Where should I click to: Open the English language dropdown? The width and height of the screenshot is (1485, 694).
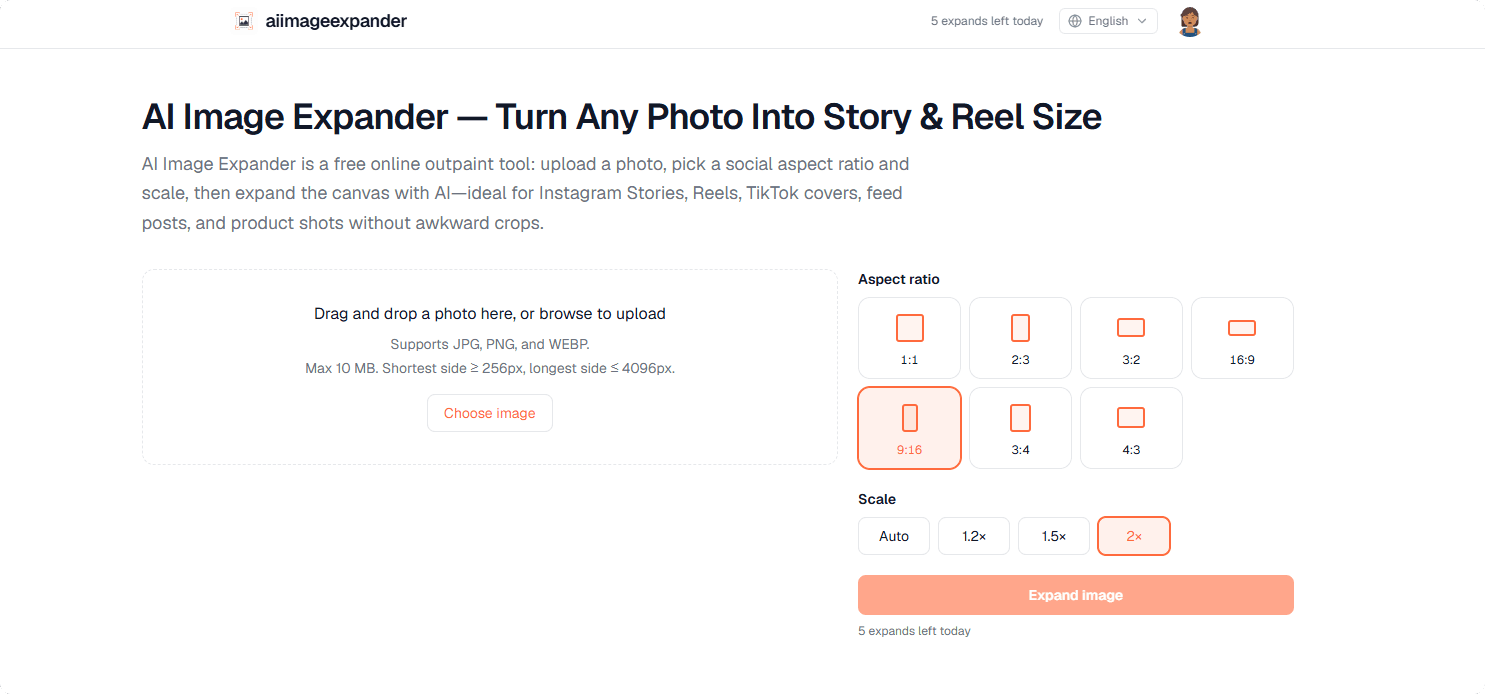tap(1108, 21)
